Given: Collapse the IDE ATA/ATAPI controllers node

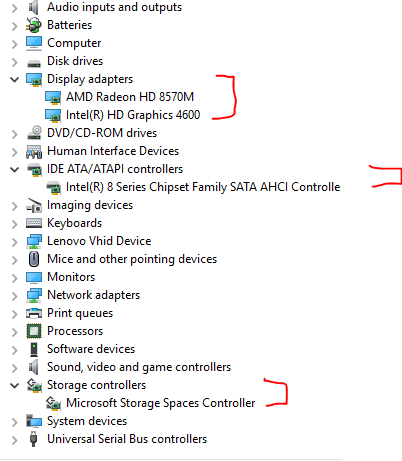Looking at the screenshot, I should [x=14, y=169].
